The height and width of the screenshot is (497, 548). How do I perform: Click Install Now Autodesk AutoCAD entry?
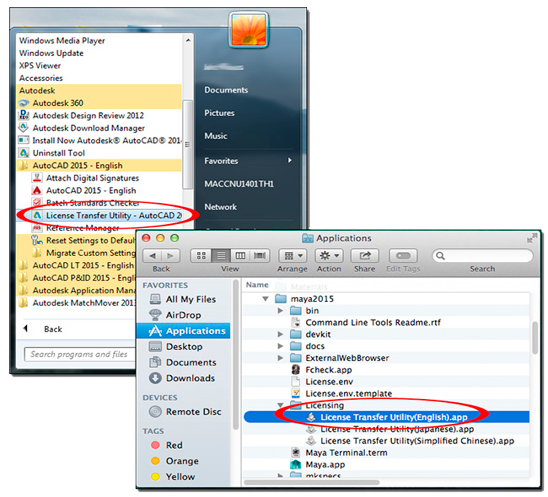tap(100, 141)
